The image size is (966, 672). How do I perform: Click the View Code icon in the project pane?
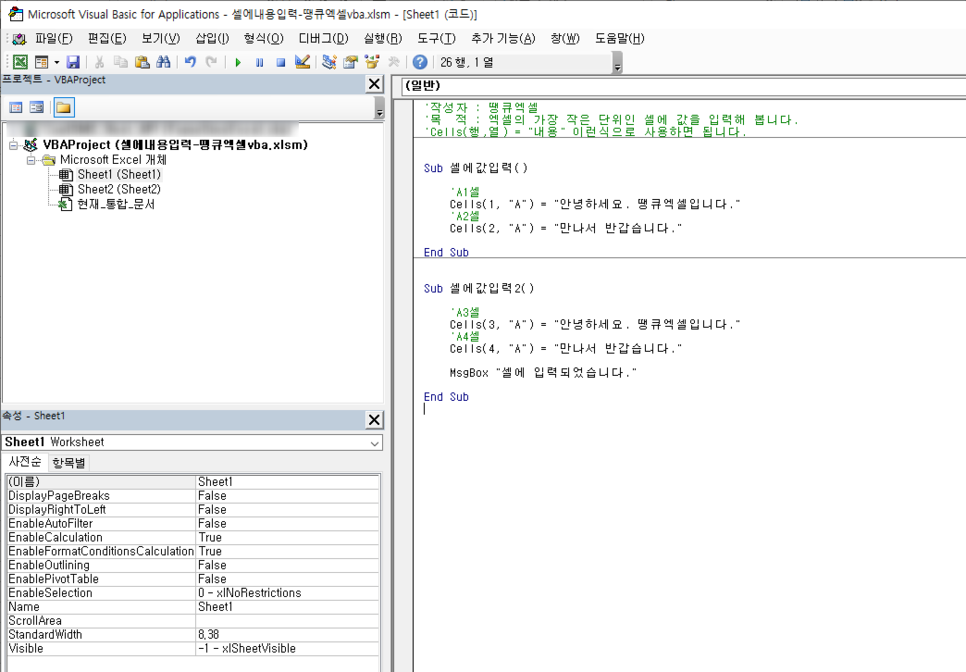coord(16,108)
